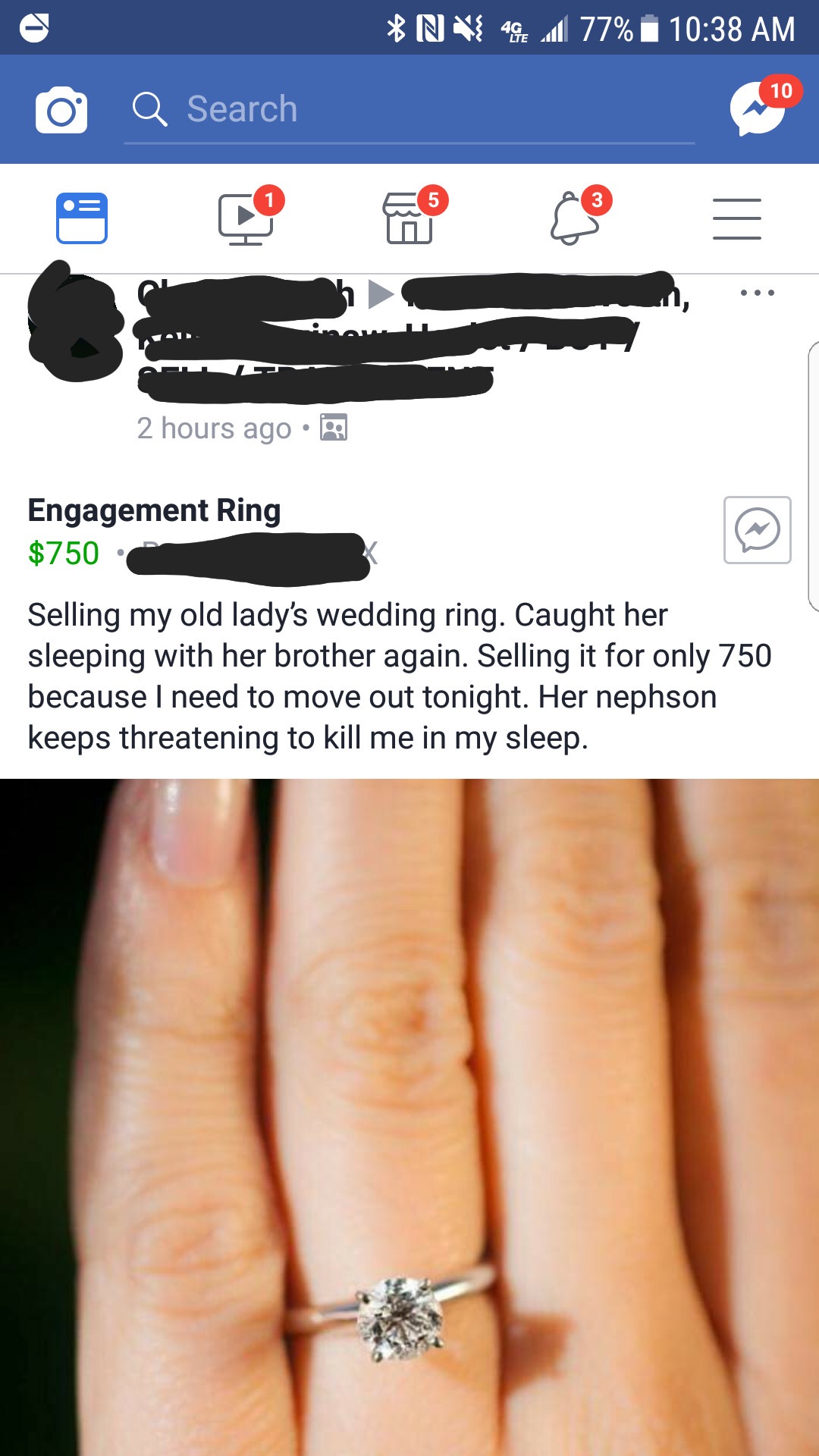The width and height of the screenshot is (819, 1456).
Task: Click the right-pointing arrow beside poster name
Action: [381, 294]
